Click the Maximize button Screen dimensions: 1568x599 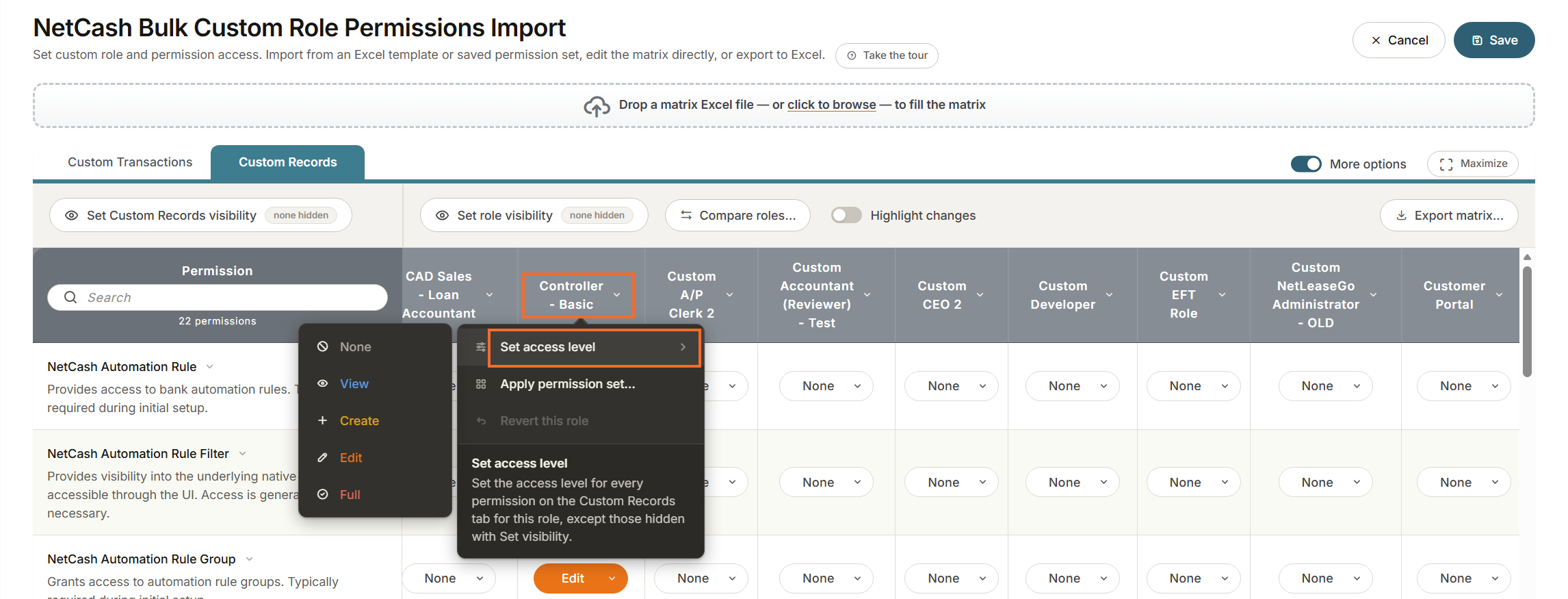[x=1472, y=164]
